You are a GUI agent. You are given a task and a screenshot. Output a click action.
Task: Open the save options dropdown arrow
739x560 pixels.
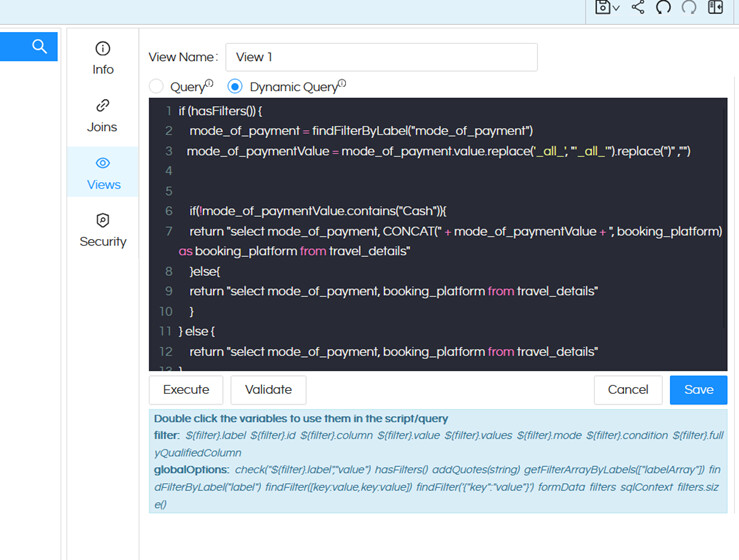click(x=616, y=8)
